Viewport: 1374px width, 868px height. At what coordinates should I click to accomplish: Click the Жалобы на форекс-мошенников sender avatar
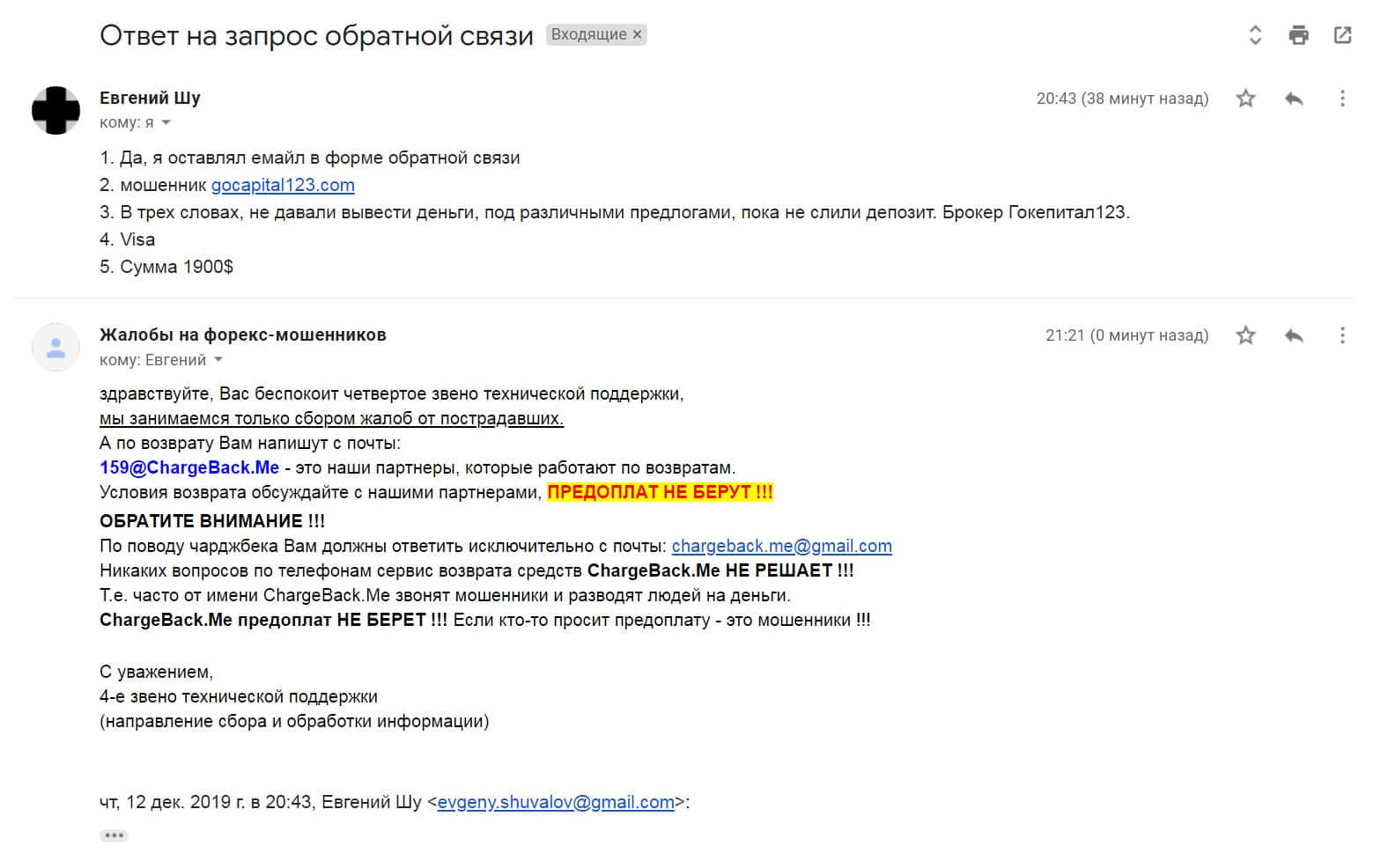point(55,347)
